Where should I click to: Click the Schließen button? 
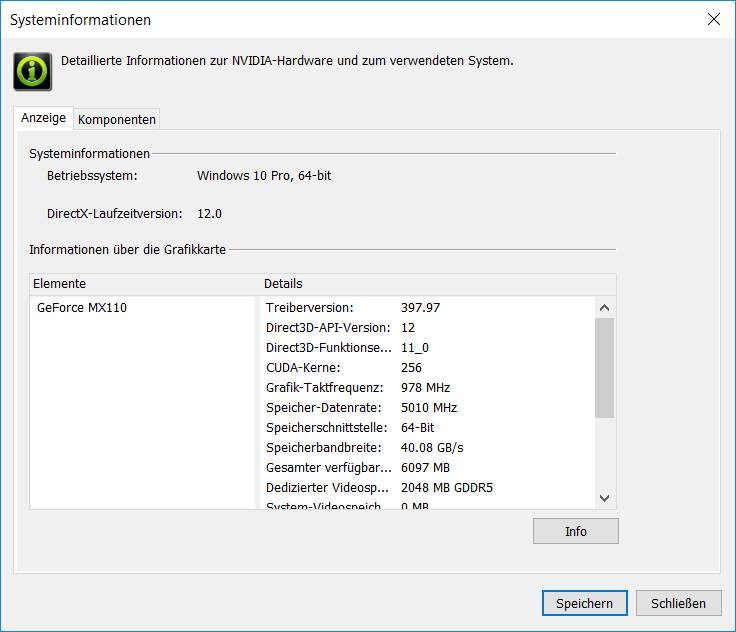[678, 603]
